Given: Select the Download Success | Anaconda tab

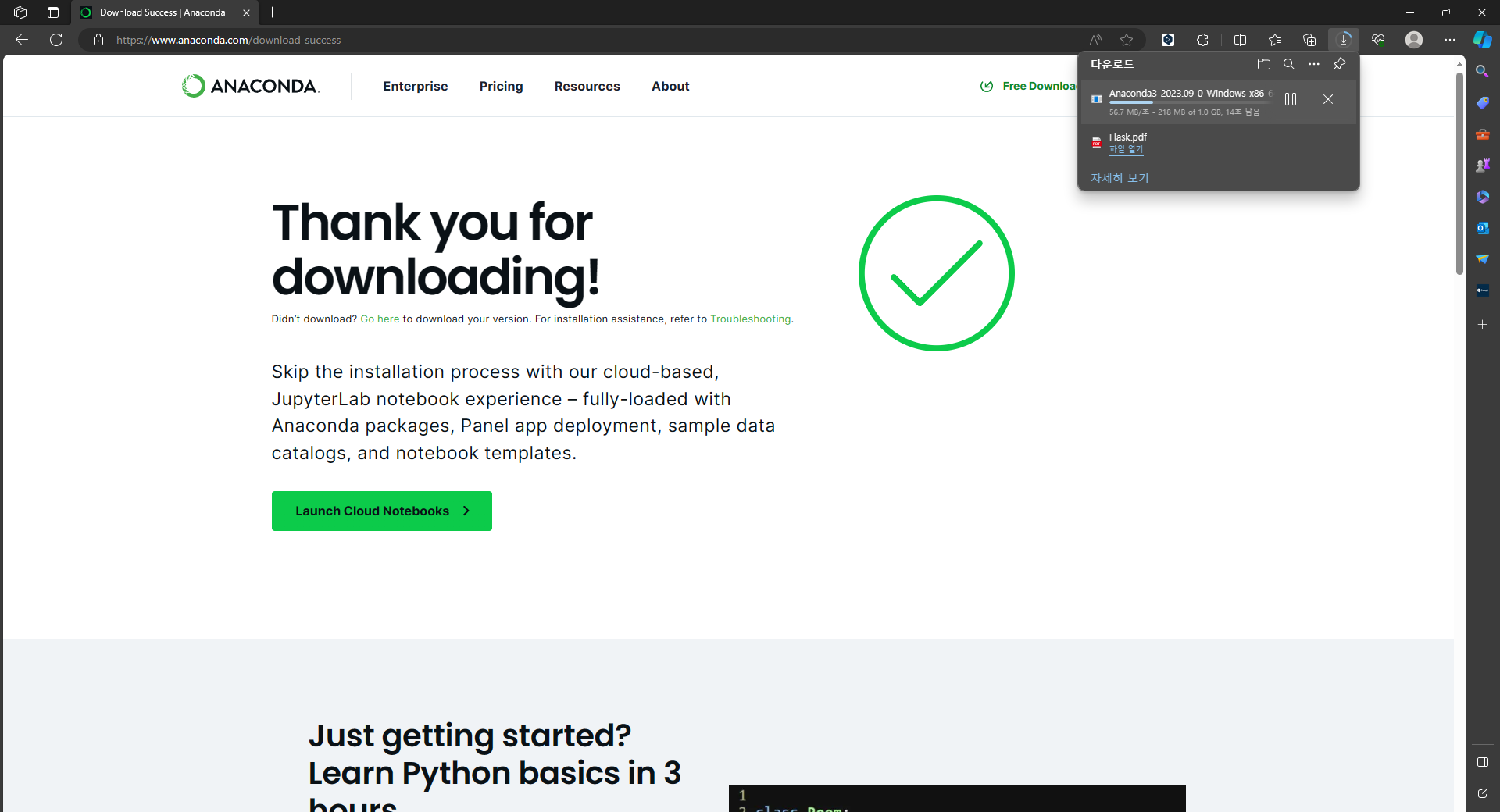Looking at the screenshot, I should [162, 12].
